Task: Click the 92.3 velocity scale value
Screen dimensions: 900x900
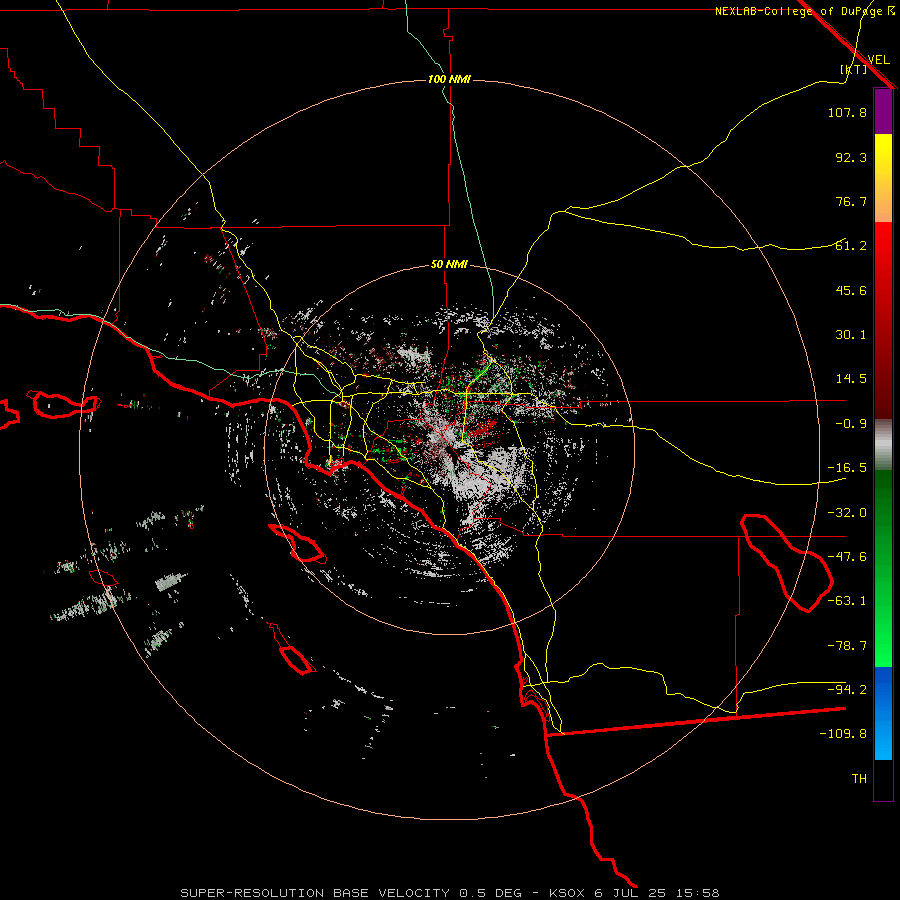Action: pos(851,157)
